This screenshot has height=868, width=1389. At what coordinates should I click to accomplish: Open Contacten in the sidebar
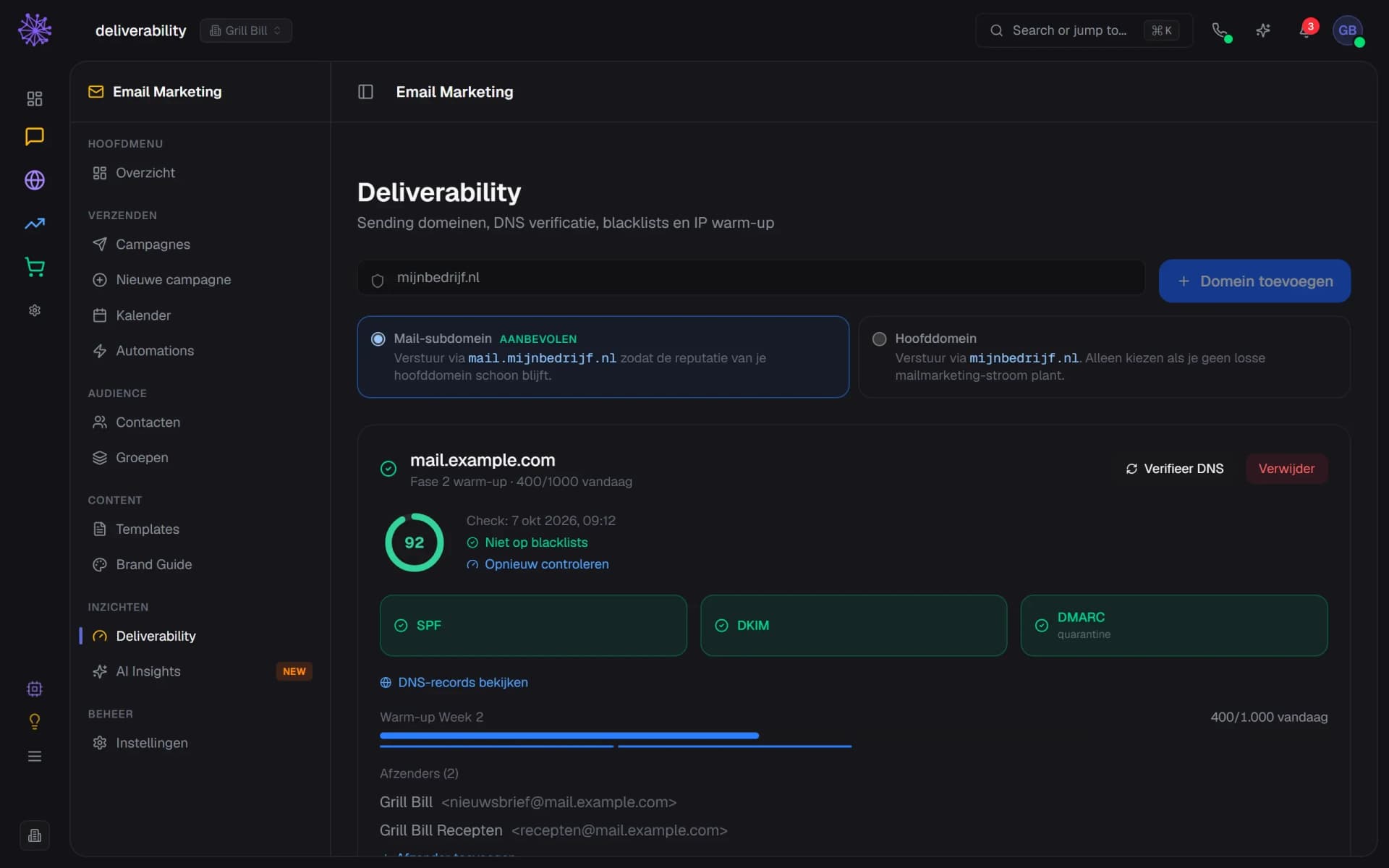pyautogui.click(x=200, y=422)
